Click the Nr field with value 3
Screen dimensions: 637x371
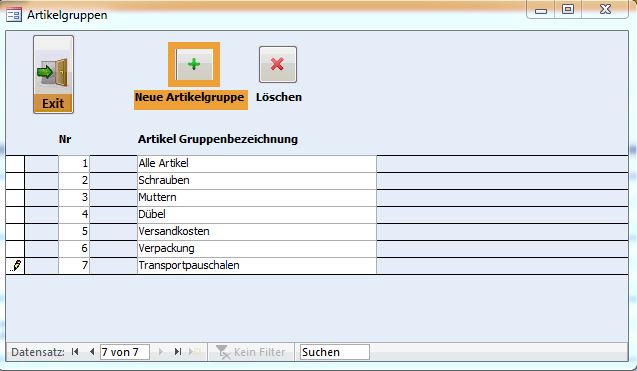click(x=74, y=197)
